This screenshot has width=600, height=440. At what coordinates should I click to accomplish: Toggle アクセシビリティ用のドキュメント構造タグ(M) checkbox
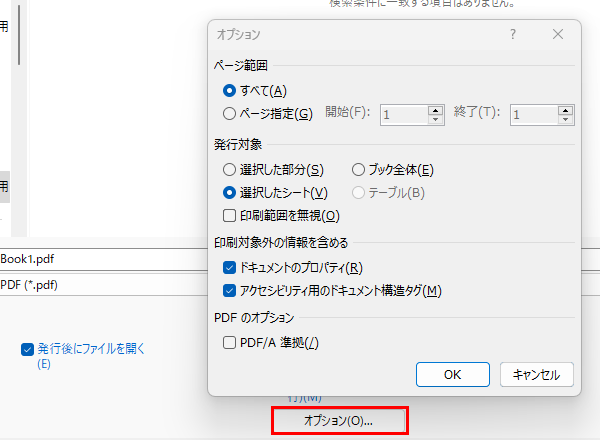tap(230, 291)
